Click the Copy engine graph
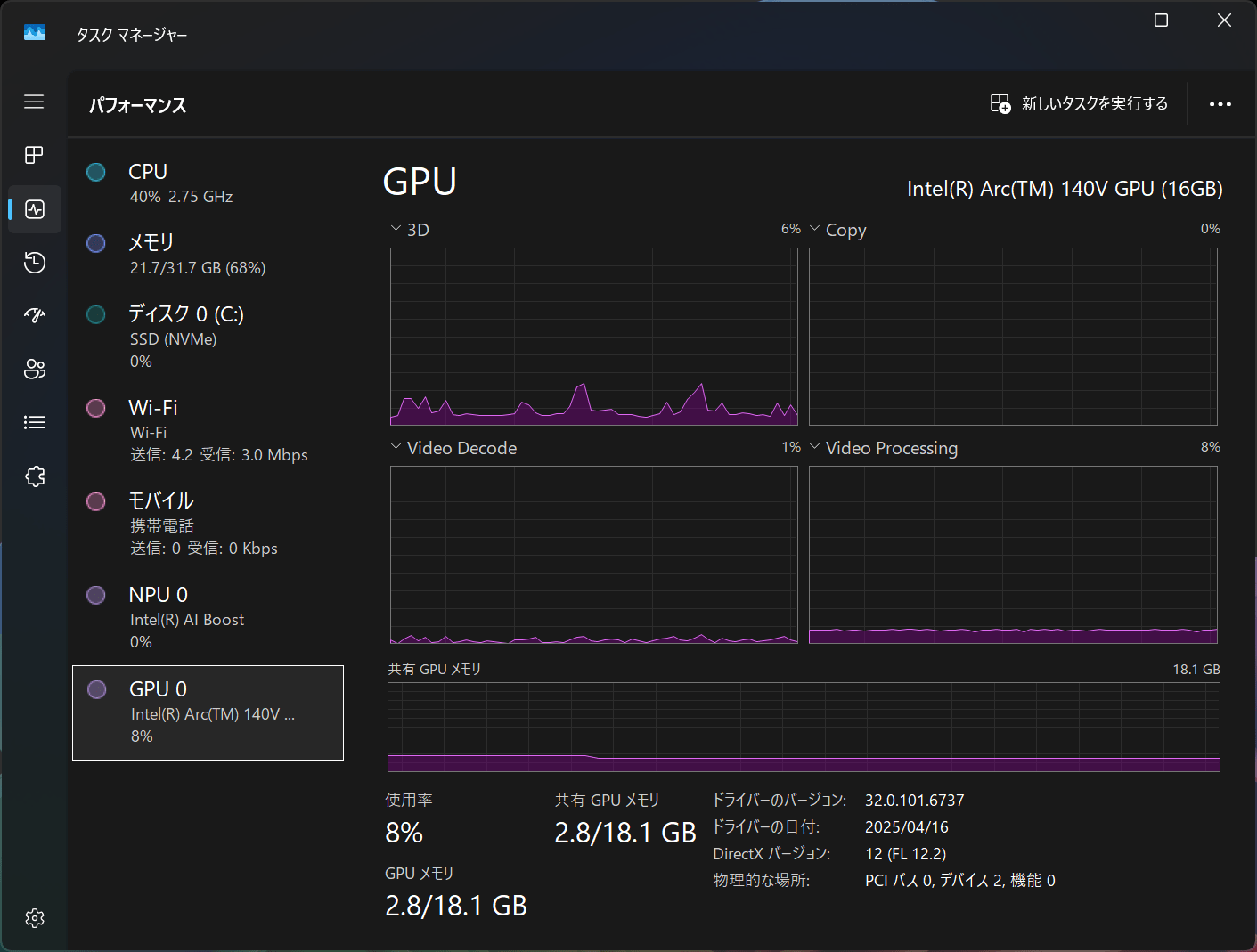This screenshot has width=1257, height=952. pos(1013,337)
